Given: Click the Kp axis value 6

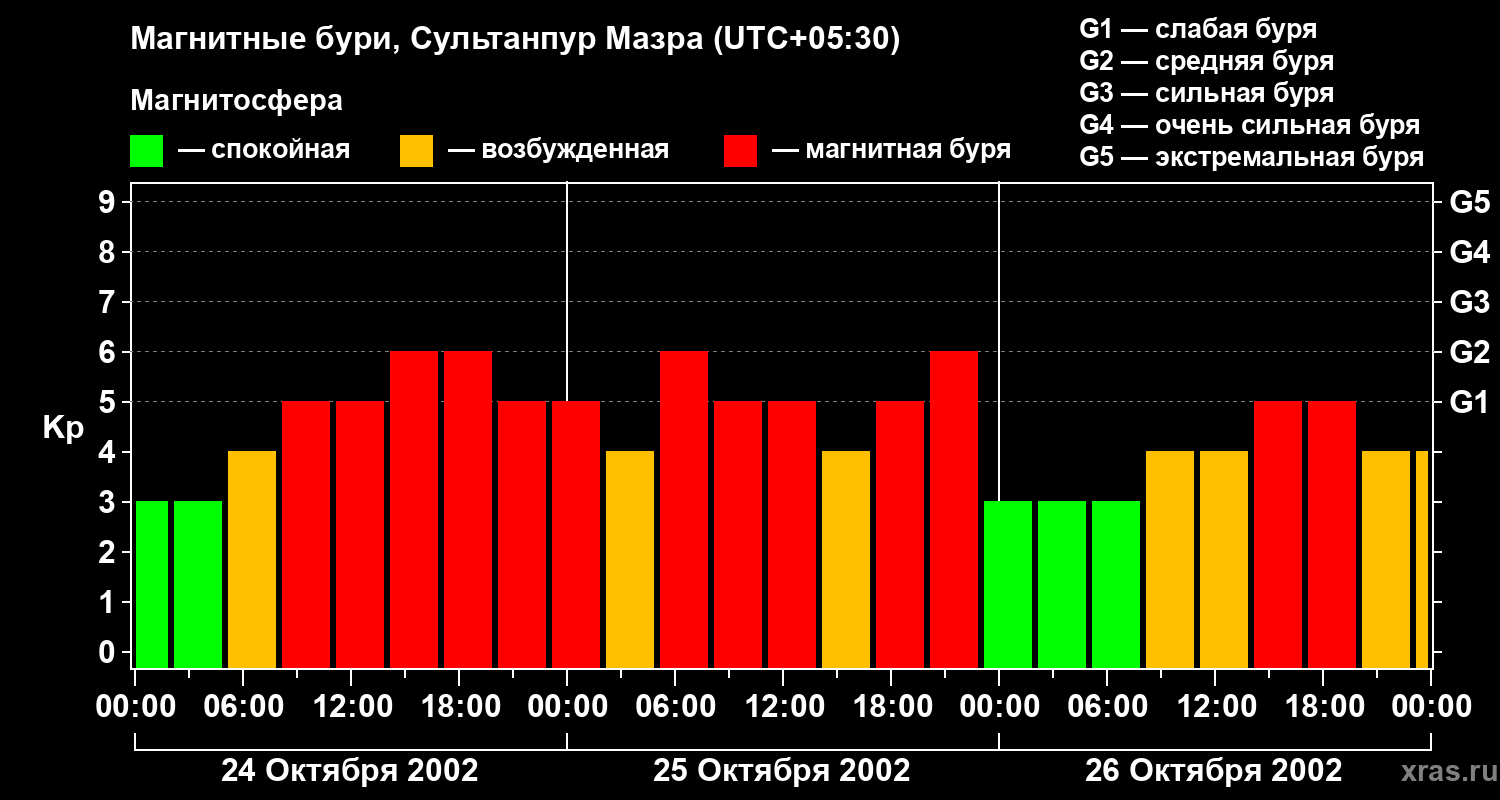Looking at the screenshot, I should click(x=109, y=352).
